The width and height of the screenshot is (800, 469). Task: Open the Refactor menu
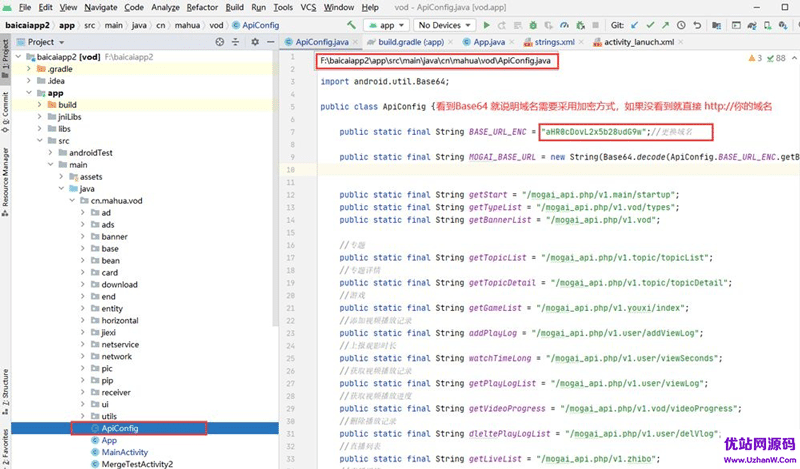point(202,7)
